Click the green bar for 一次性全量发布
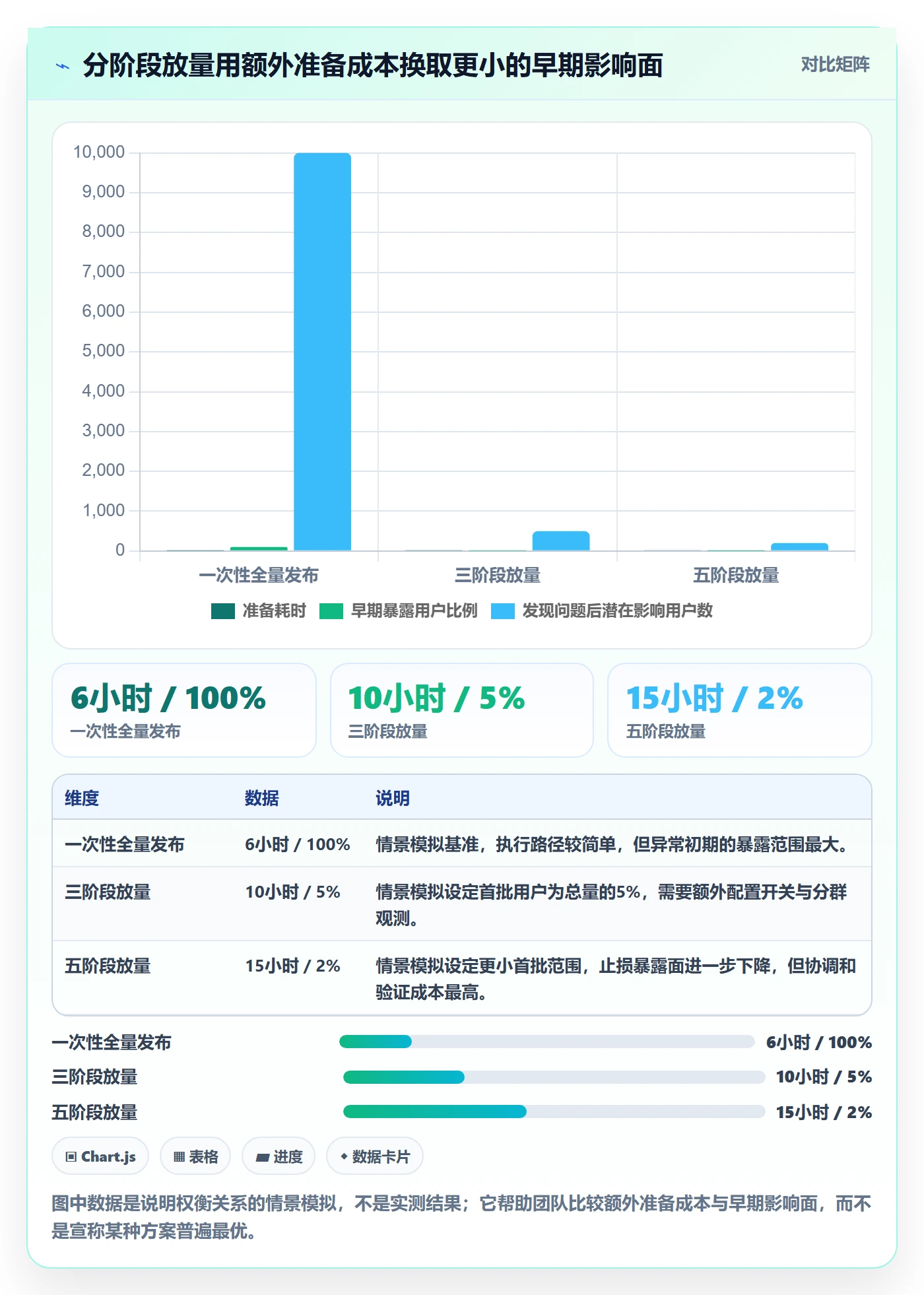This screenshot has height=1295, width=924. 259,548
